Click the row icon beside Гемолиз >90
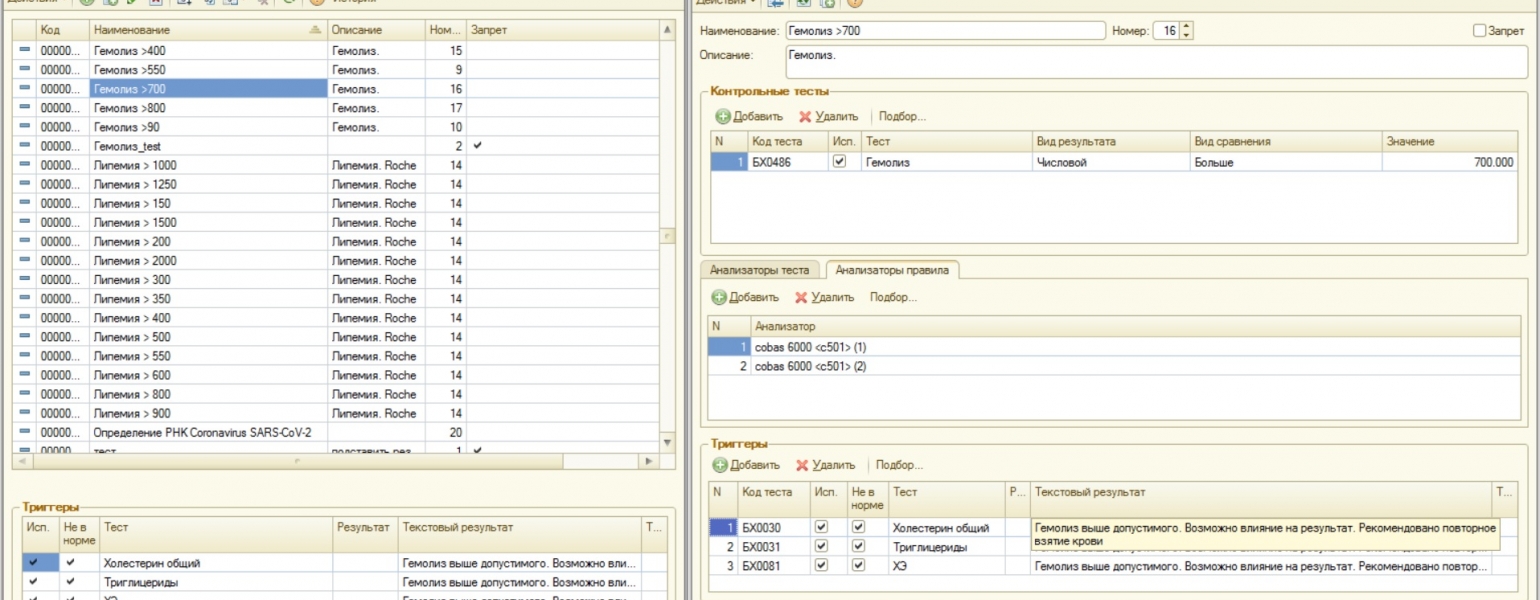This screenshot has height=600, width=1540. click(x=25, y=127)
